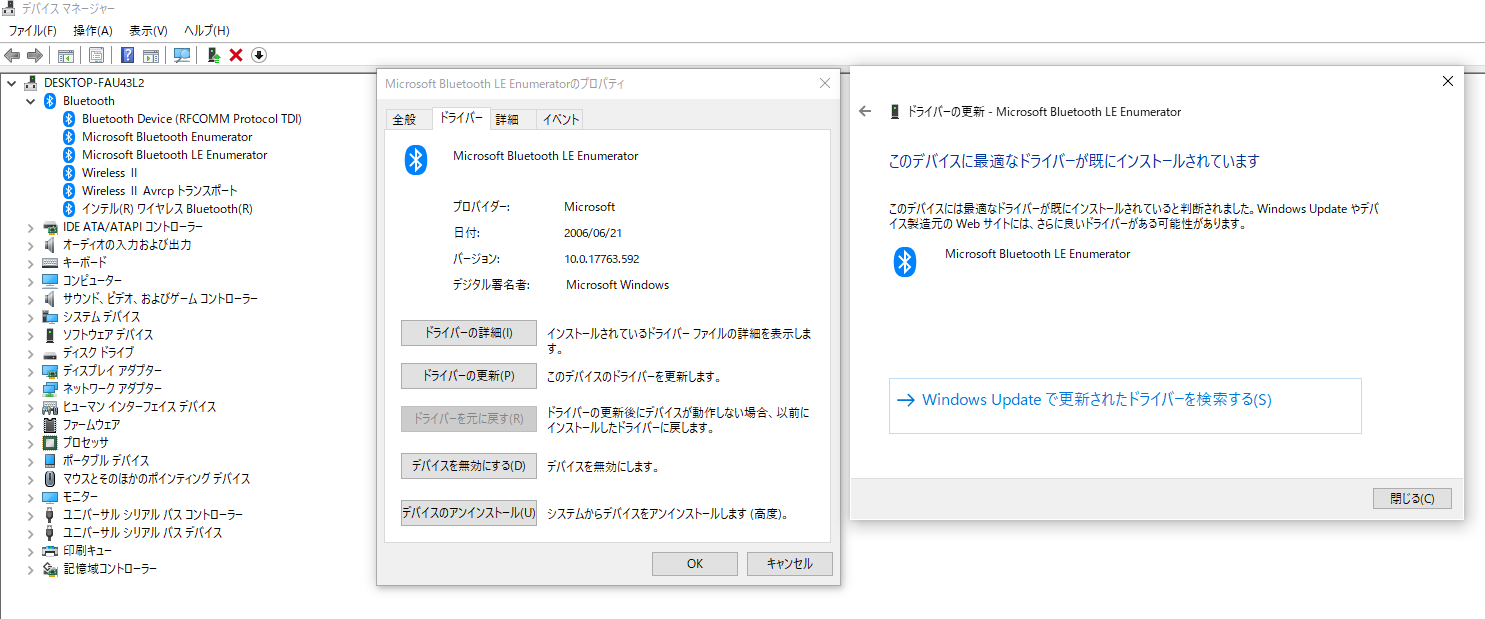Viewport: 1485px width, 619px height.
Task: Expand ヒューマン インターフェイス デバイス category
Action: (31, 407)
